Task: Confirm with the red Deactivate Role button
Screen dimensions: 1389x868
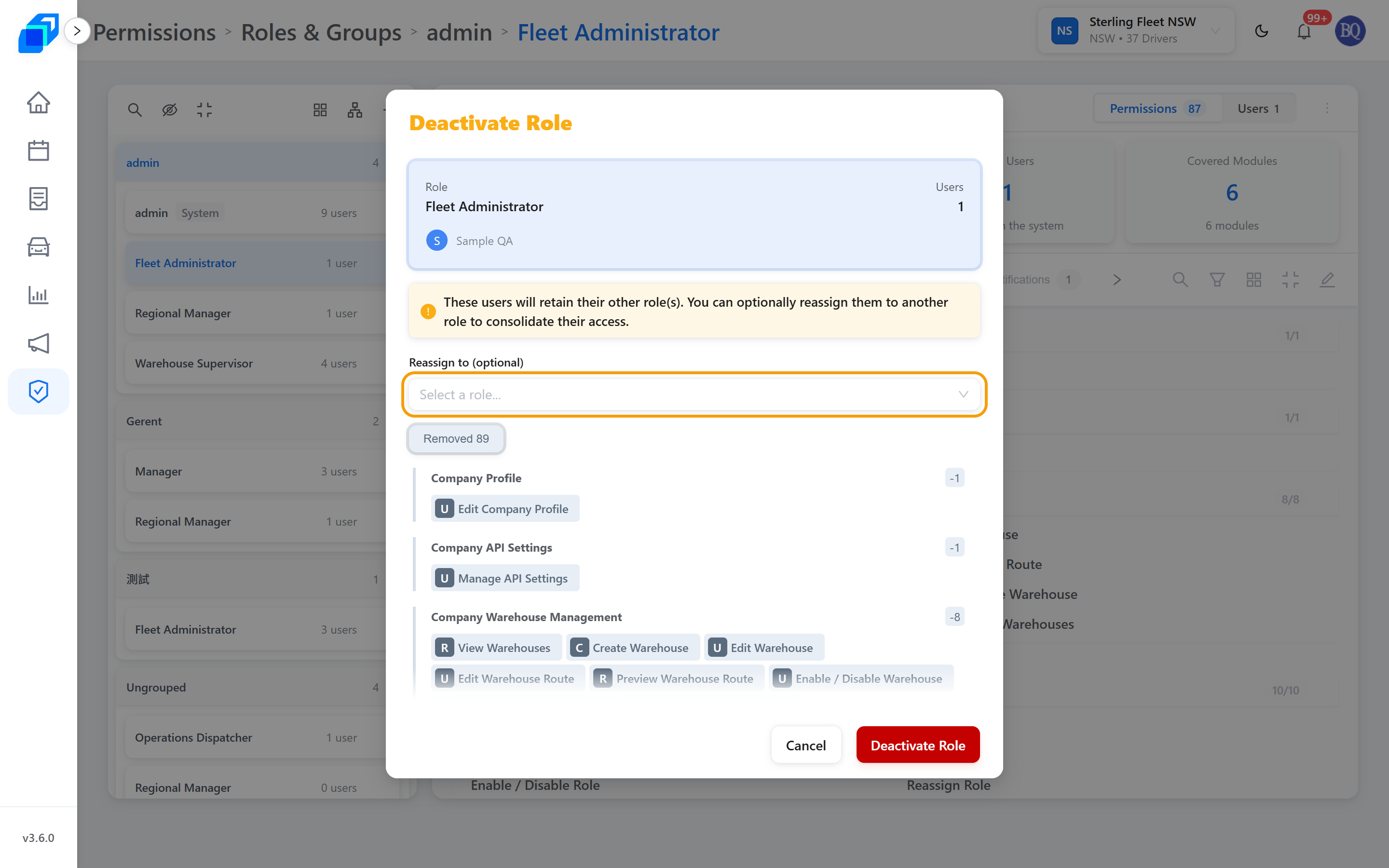Action: coord(918,745)
